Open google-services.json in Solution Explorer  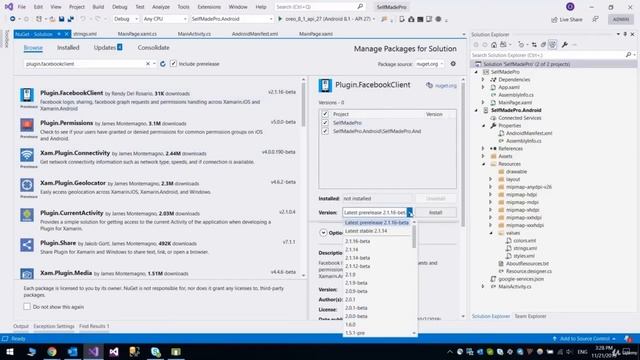[x=521, y=279]
